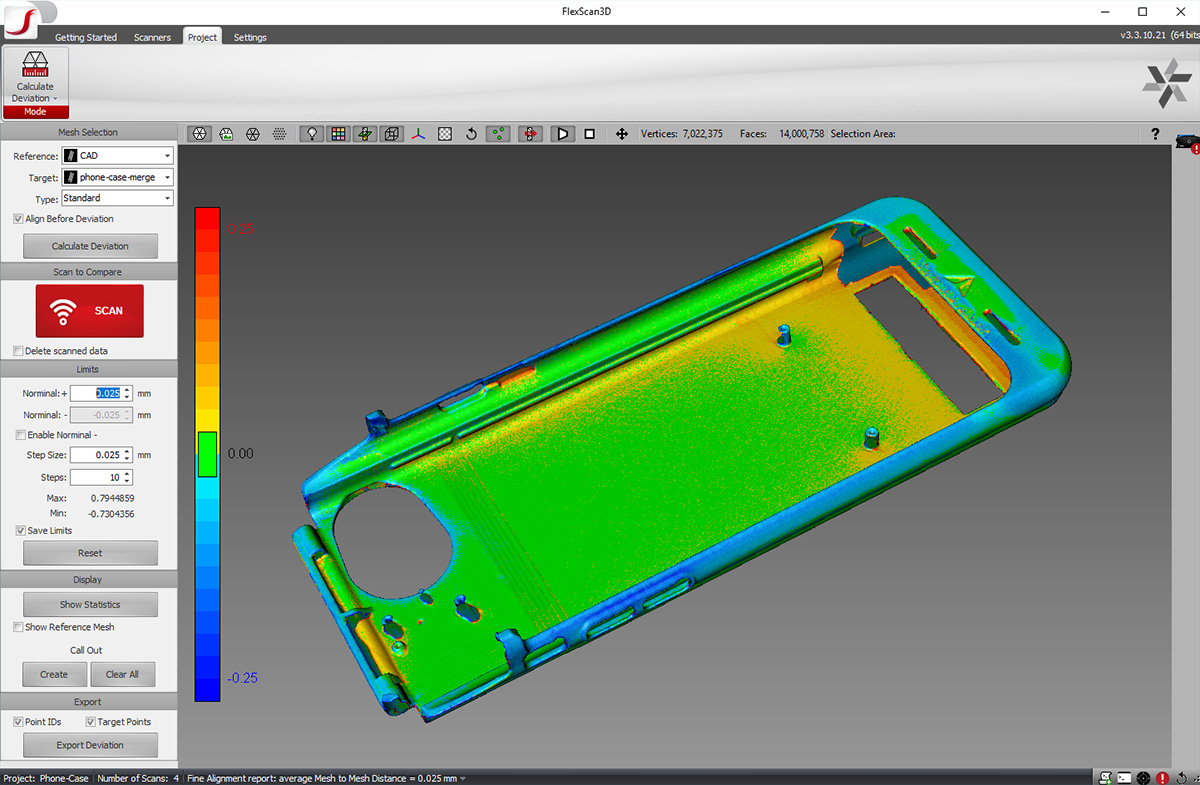Screen dimensions: 1200x785
Task: Uncheck the Point IDs export option
Action: tap(16, 721)
